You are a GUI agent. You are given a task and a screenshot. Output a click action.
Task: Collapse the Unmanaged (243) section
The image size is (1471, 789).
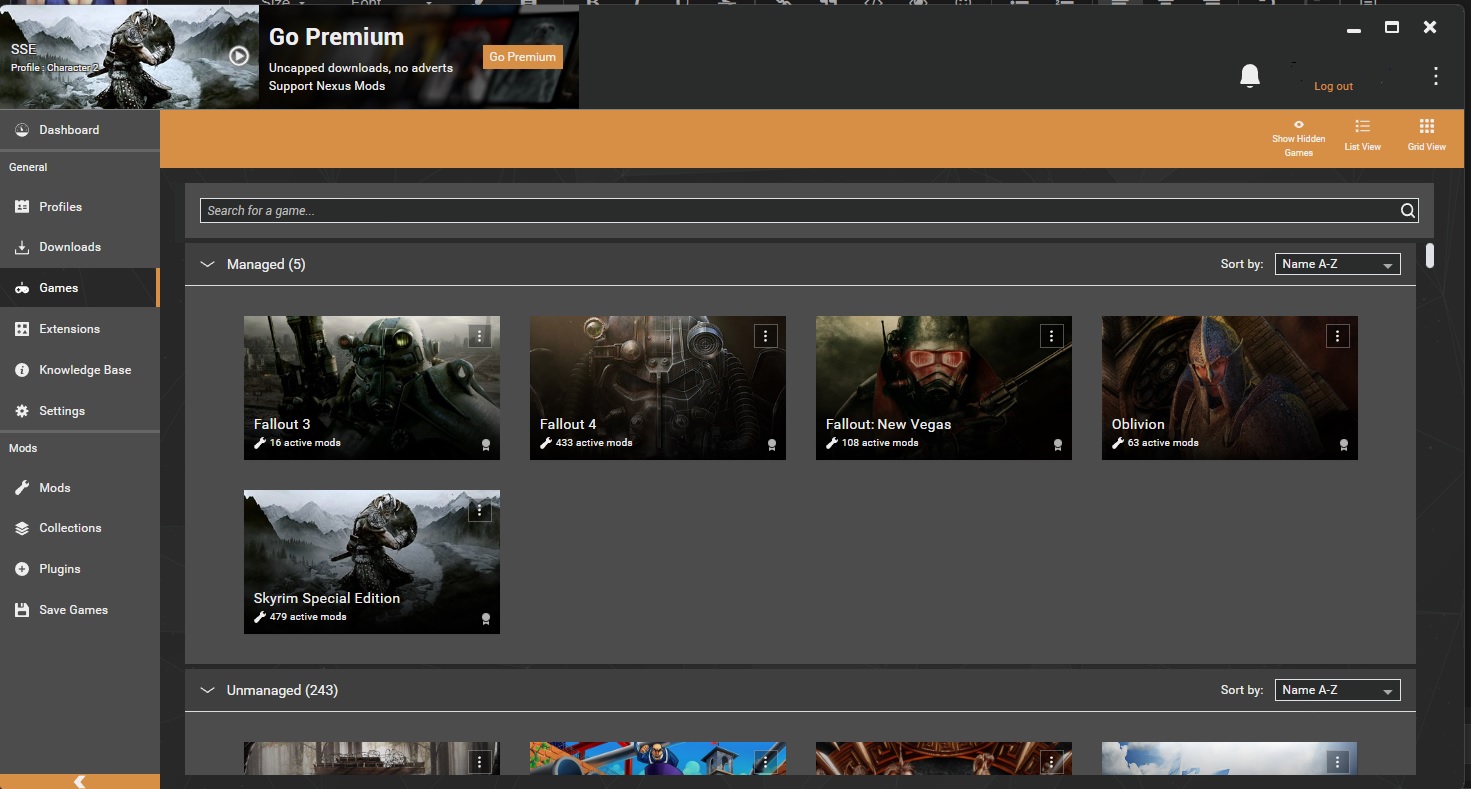click(x=208, y=690)
